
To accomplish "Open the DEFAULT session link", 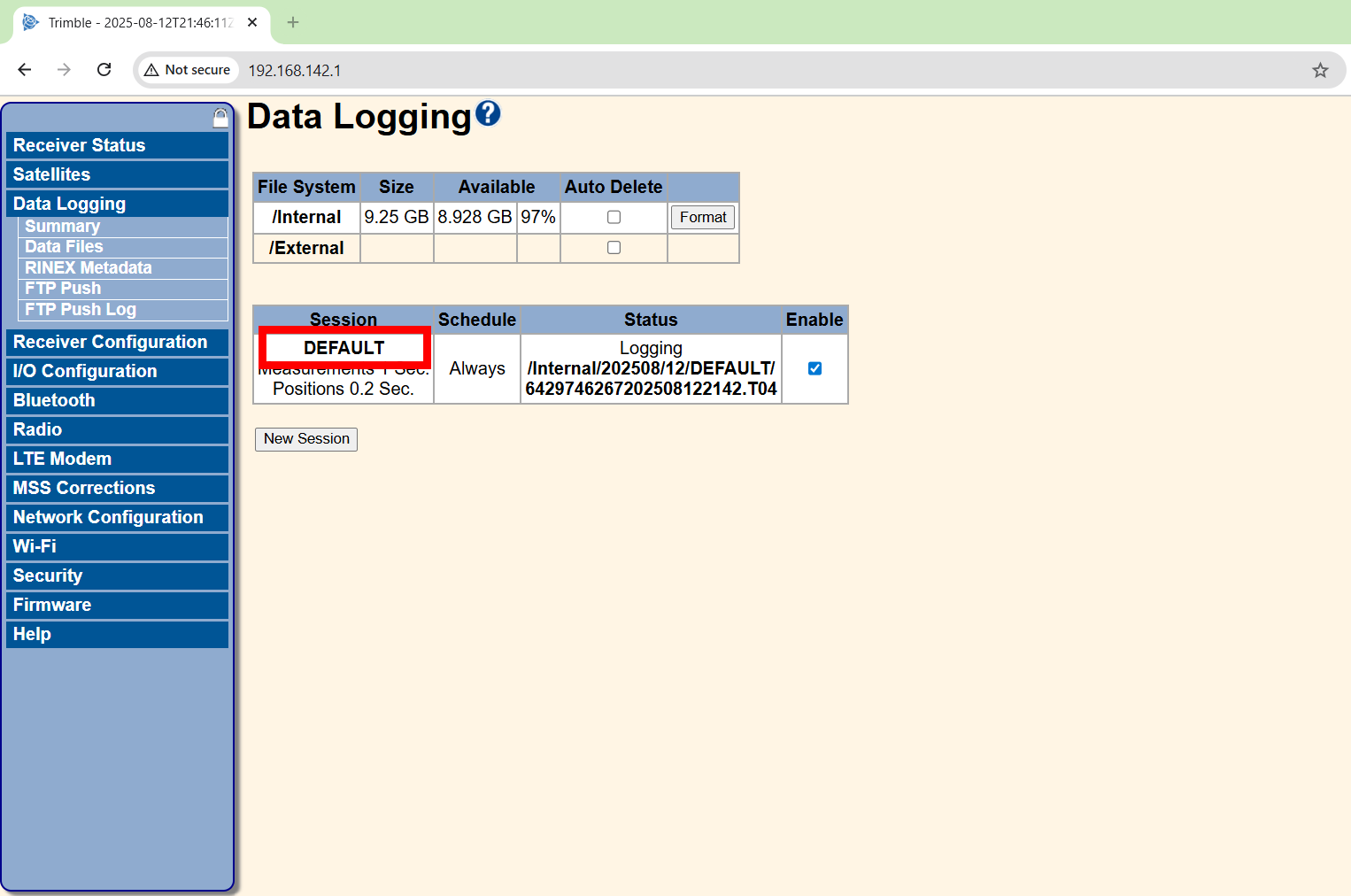I will 344,348.
